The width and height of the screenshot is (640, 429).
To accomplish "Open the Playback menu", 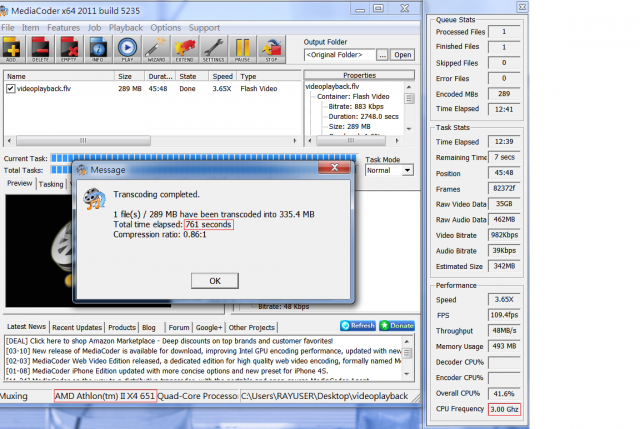I will pos(126,28).
